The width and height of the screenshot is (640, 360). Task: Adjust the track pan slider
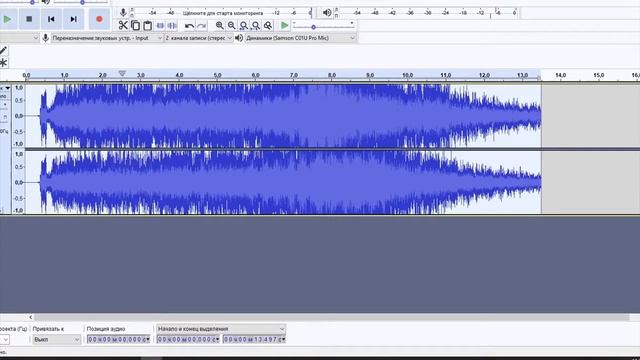pos(4,117)
